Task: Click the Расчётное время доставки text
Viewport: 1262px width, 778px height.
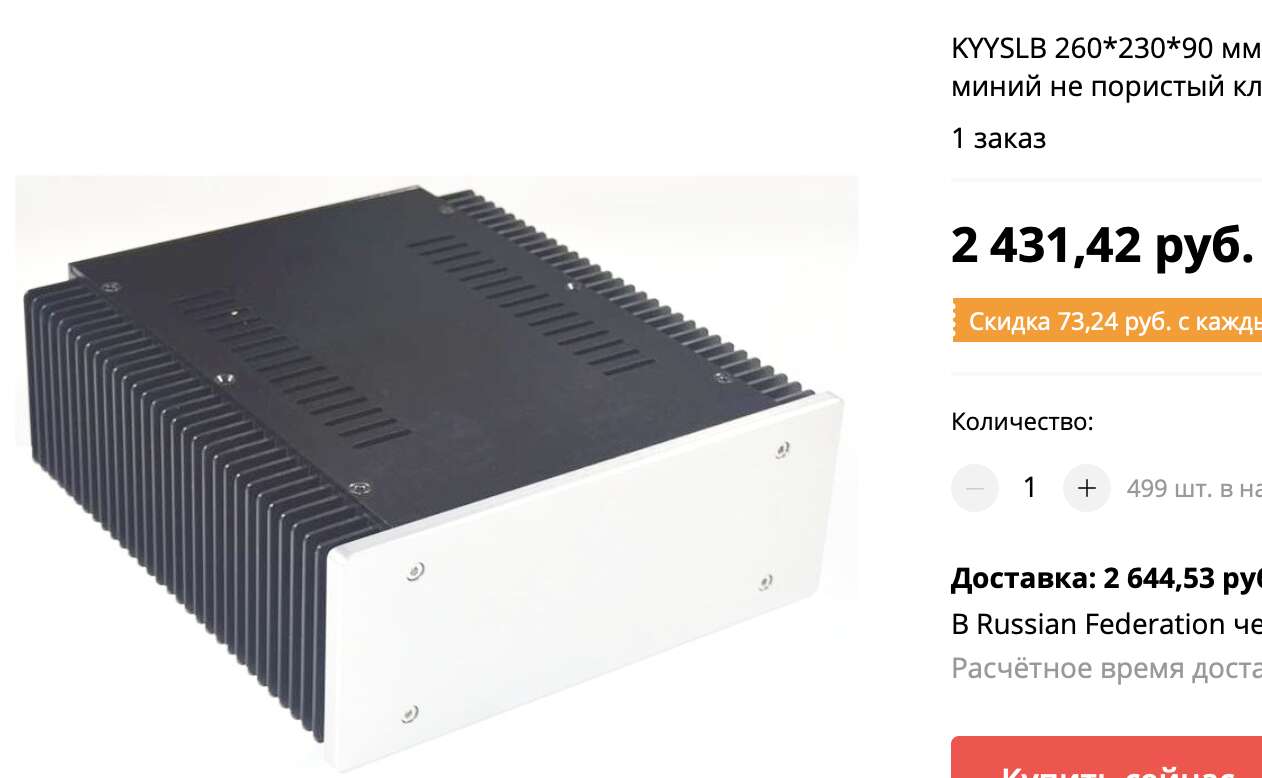Action: point(1106,668)
